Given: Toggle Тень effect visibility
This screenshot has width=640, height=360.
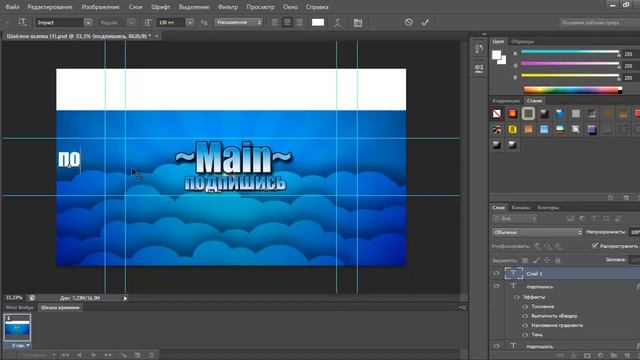Looking at the screenshot, I should [525, 335].
